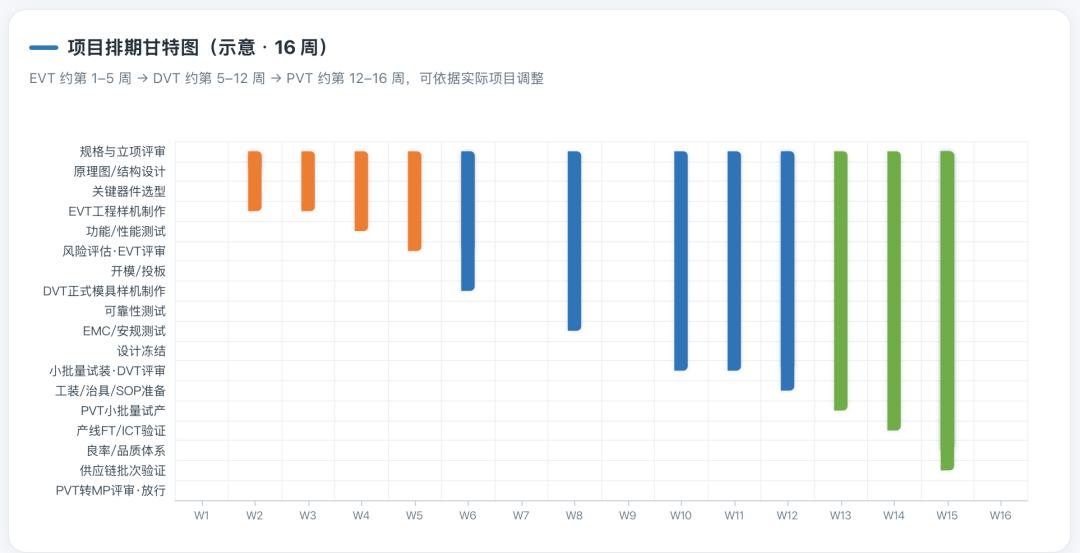Click the orange bar in the W2 column
Screen dimensions: 1080x553
pos(255,180)
